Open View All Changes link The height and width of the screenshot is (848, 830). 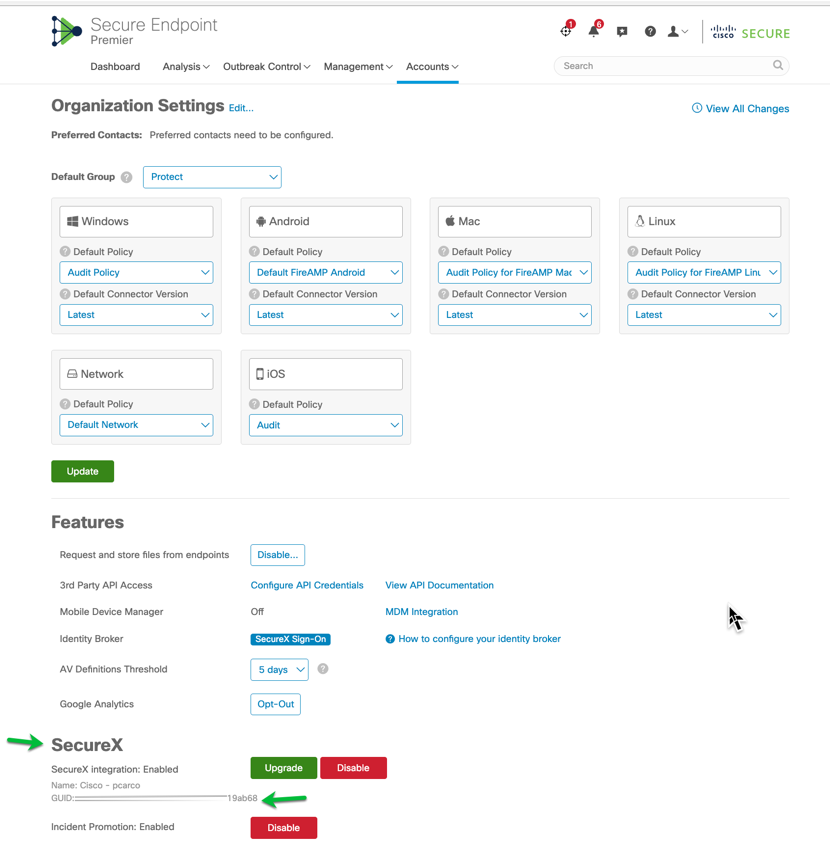pyautogui.click(x=747, y=109)
